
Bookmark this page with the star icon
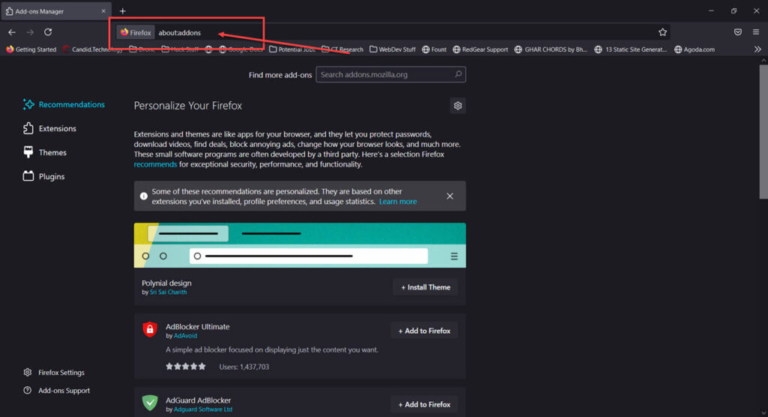pyautogui.click(x=663, y=32)
